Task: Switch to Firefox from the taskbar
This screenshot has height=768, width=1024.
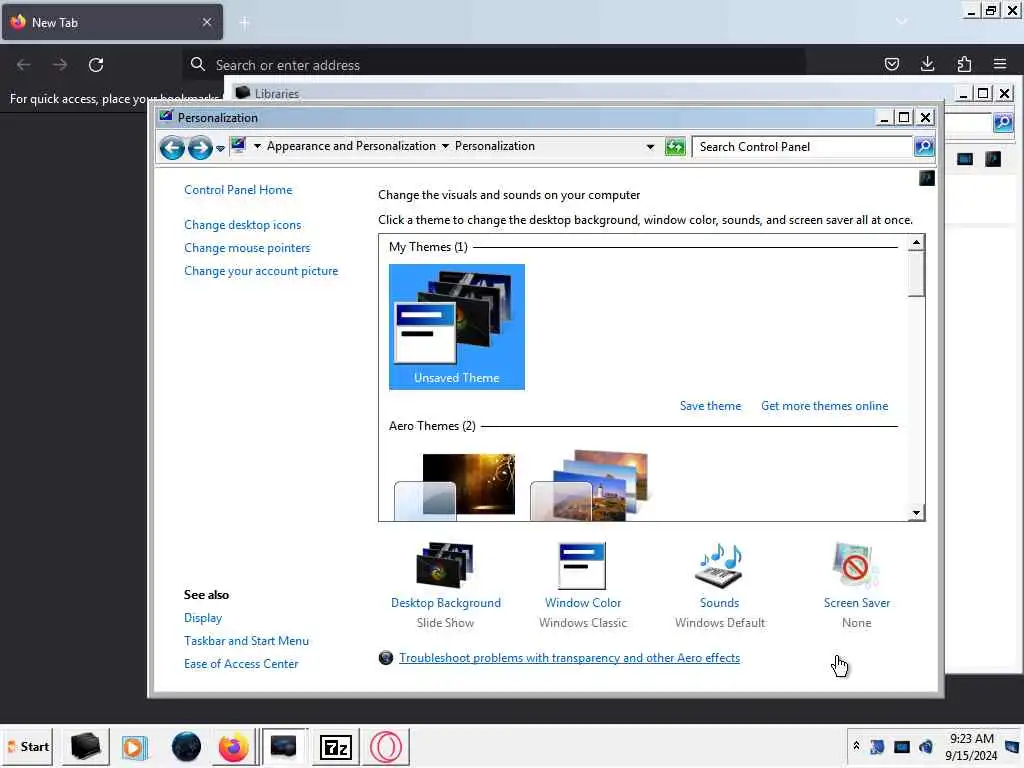Action: pos(233,747)
